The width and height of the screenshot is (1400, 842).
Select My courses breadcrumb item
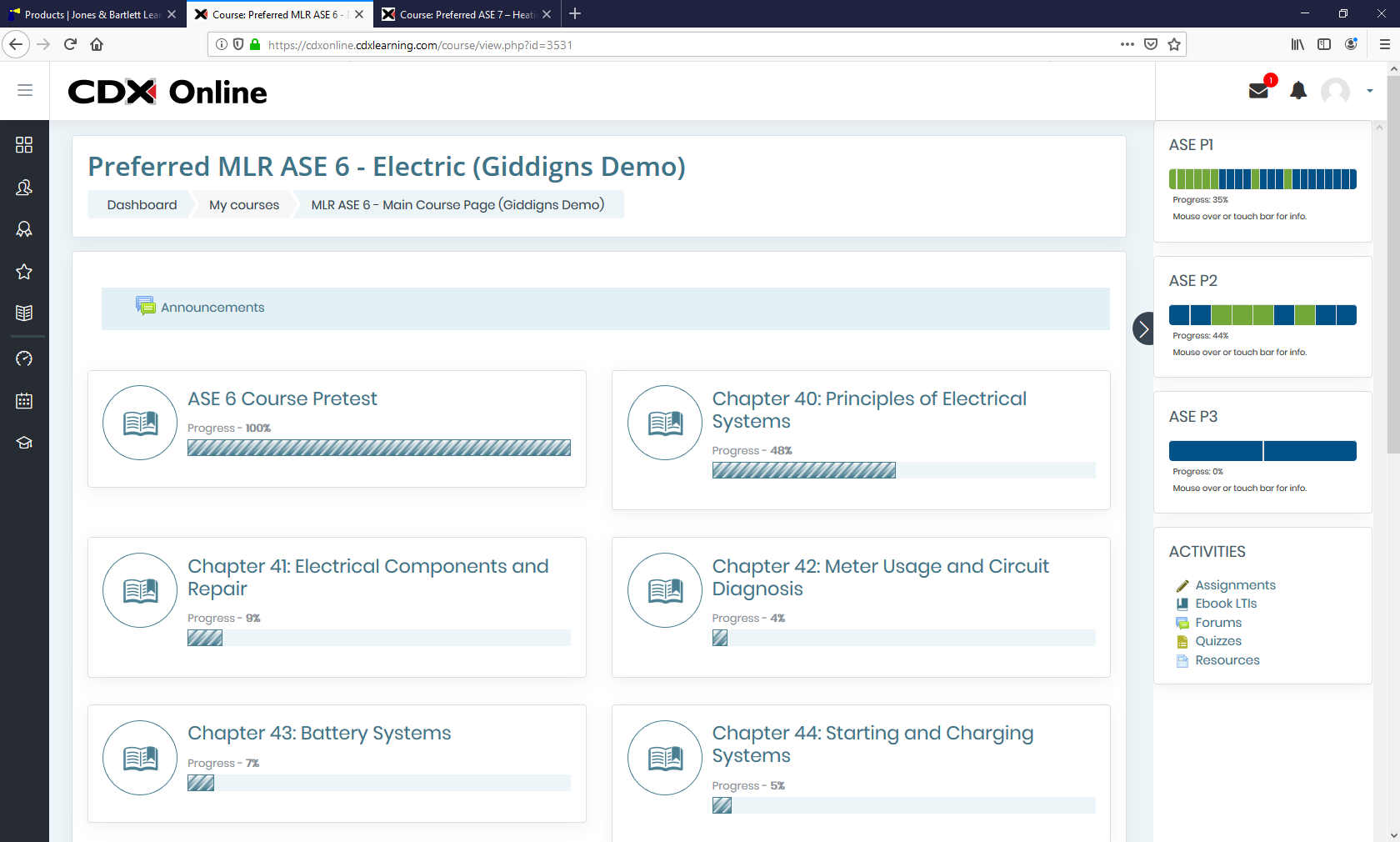[x=244, y=205]
